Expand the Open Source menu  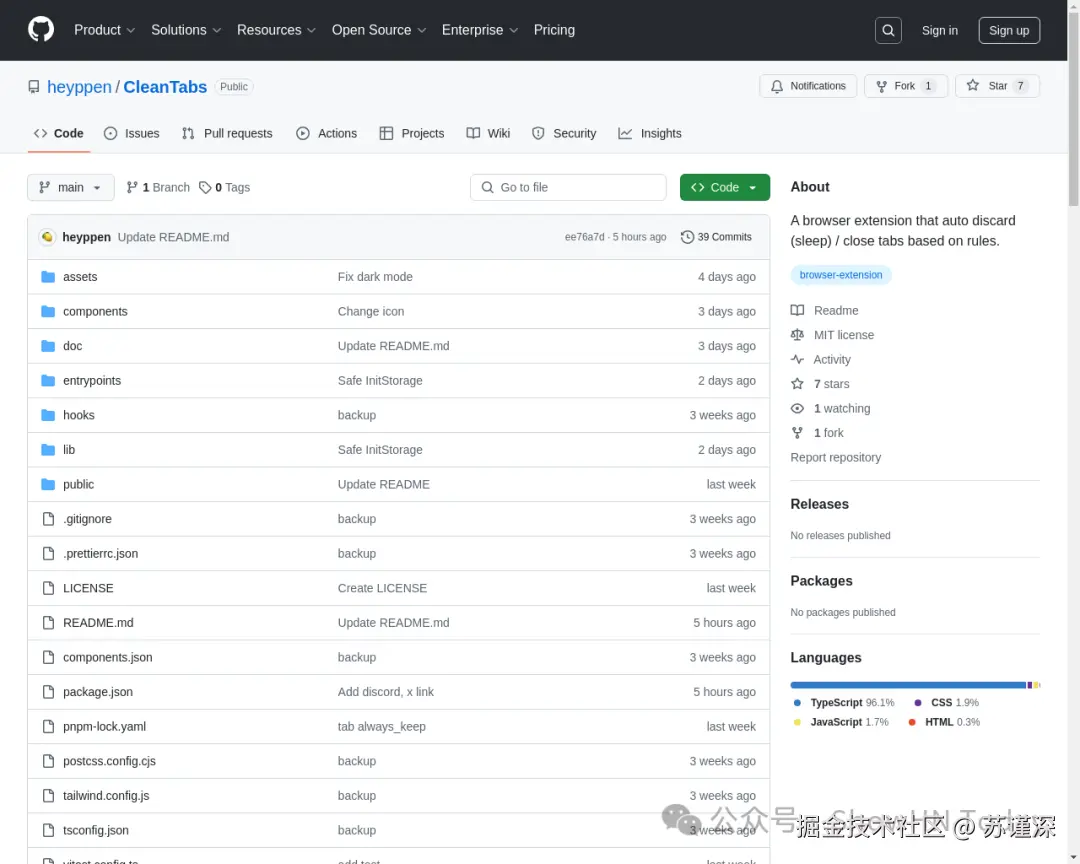[x=379, y=30]
